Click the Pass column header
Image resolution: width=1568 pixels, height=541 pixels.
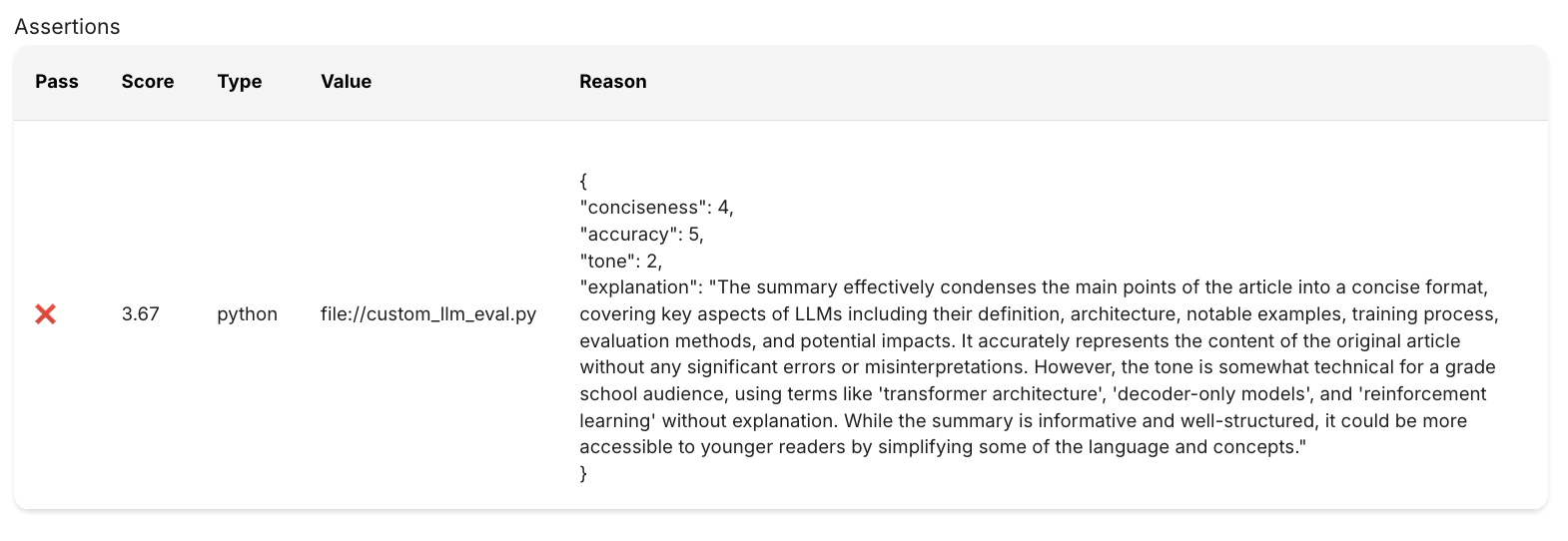click(57, 82)
